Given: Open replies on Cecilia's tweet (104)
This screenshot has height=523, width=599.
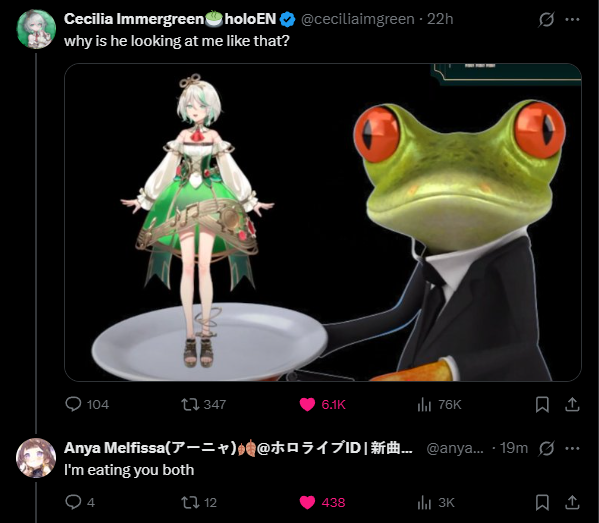Looking at the screenshot, I should (87, 404).
